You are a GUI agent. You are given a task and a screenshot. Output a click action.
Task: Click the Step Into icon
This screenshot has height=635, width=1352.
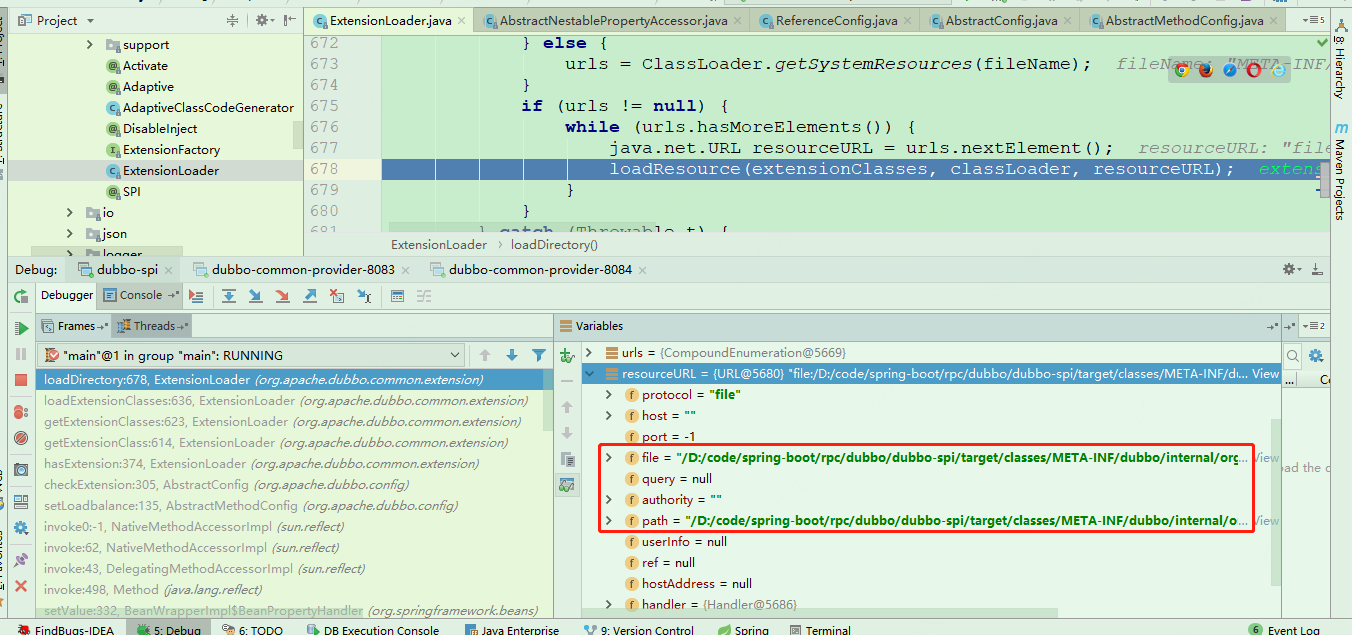[256, 296]
